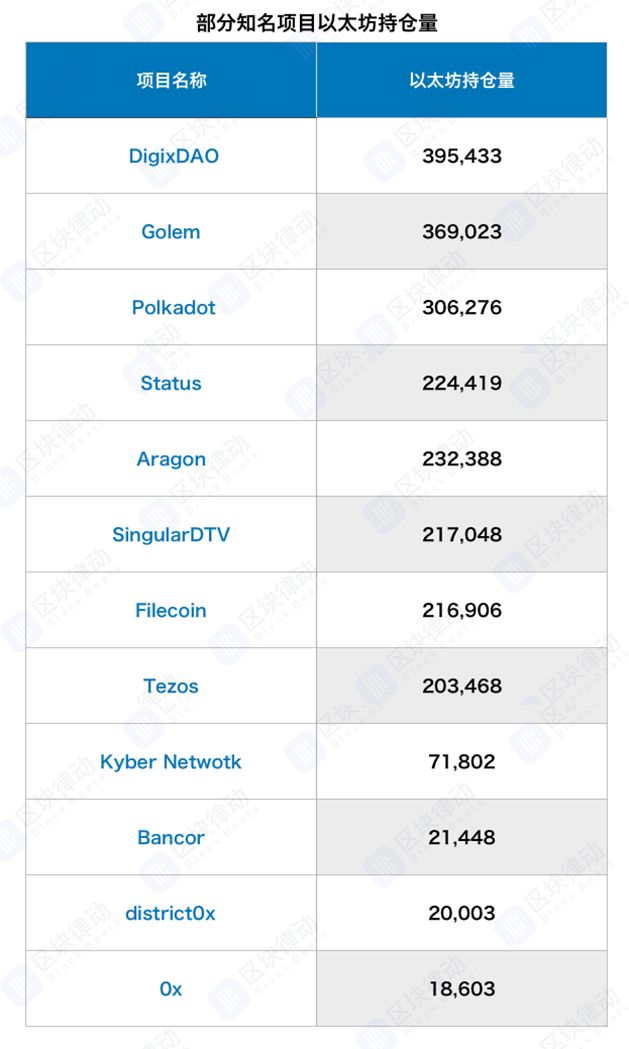Click the 以太坊持仓量 column header
The image size is (629, 1049).
point(461,81)
